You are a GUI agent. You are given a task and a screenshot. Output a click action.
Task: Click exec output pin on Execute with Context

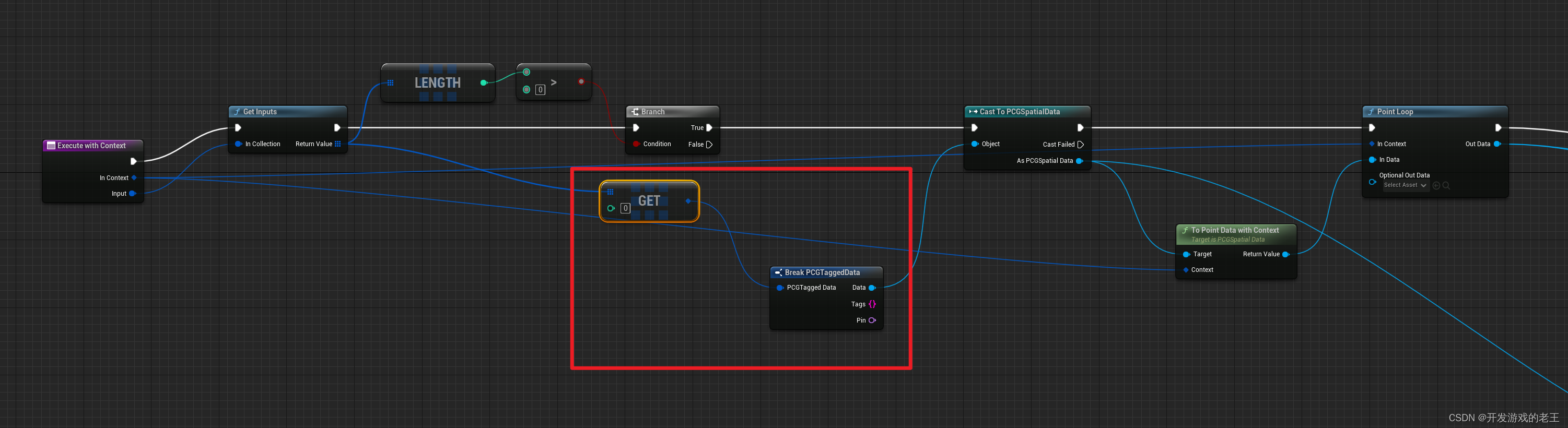click(133, 161)
